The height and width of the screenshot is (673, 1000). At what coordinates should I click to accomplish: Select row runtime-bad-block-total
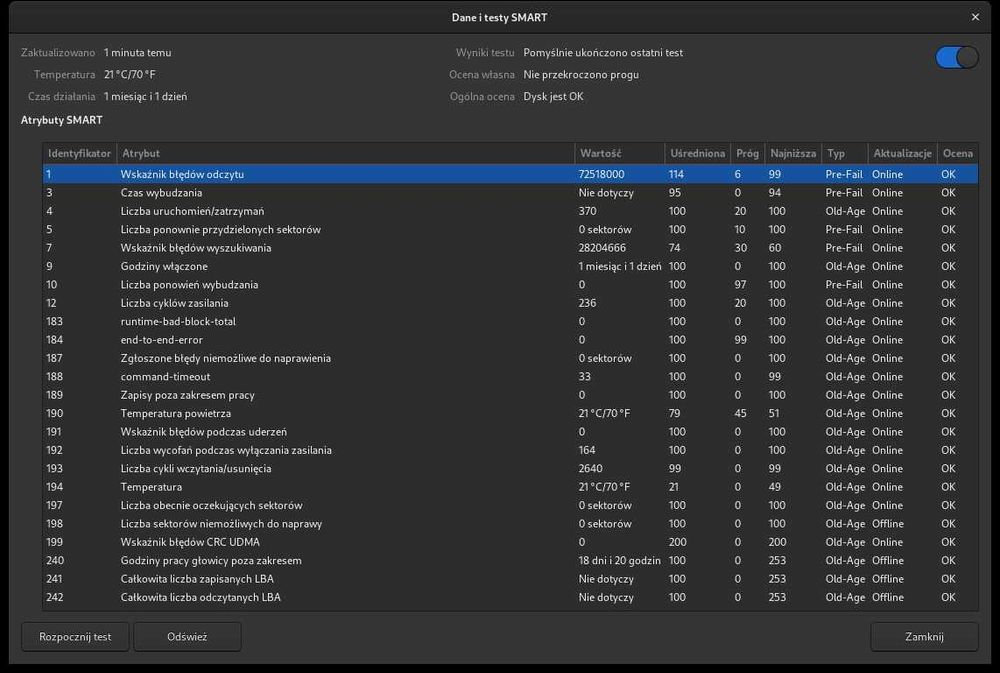[x=510, y=322]
